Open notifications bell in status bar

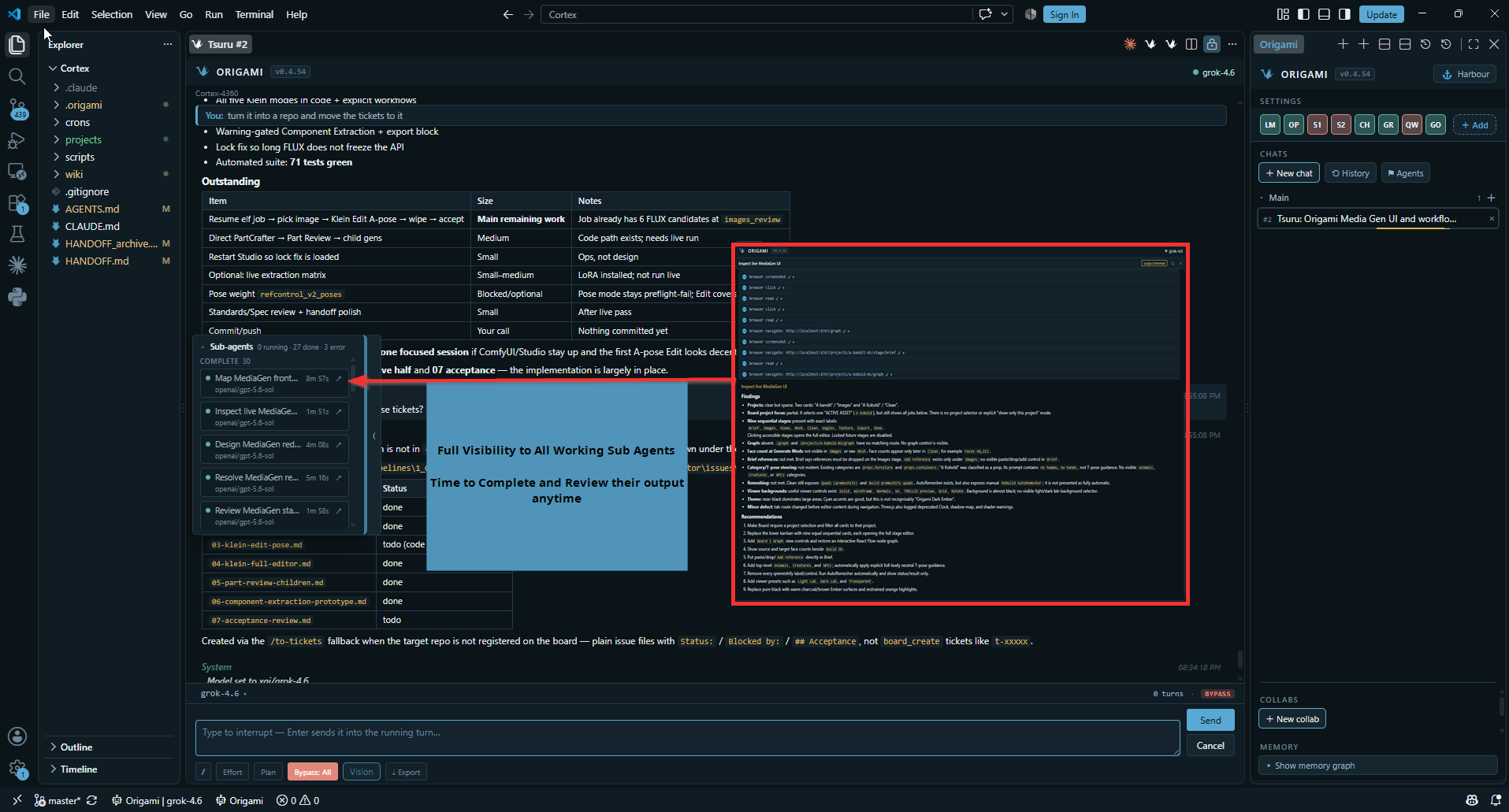coord(1496,800)
